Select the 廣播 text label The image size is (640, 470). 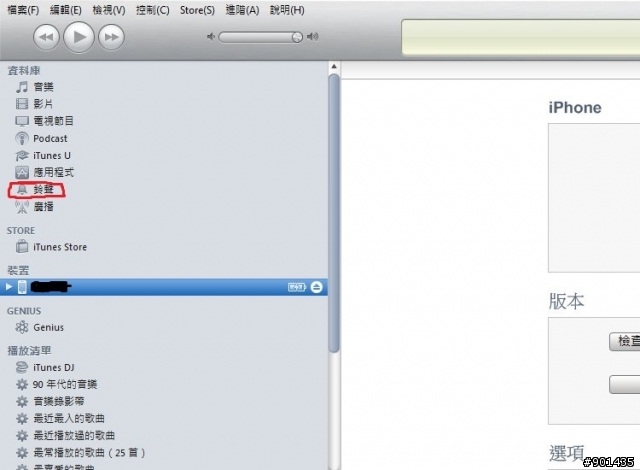click(43, 207)
